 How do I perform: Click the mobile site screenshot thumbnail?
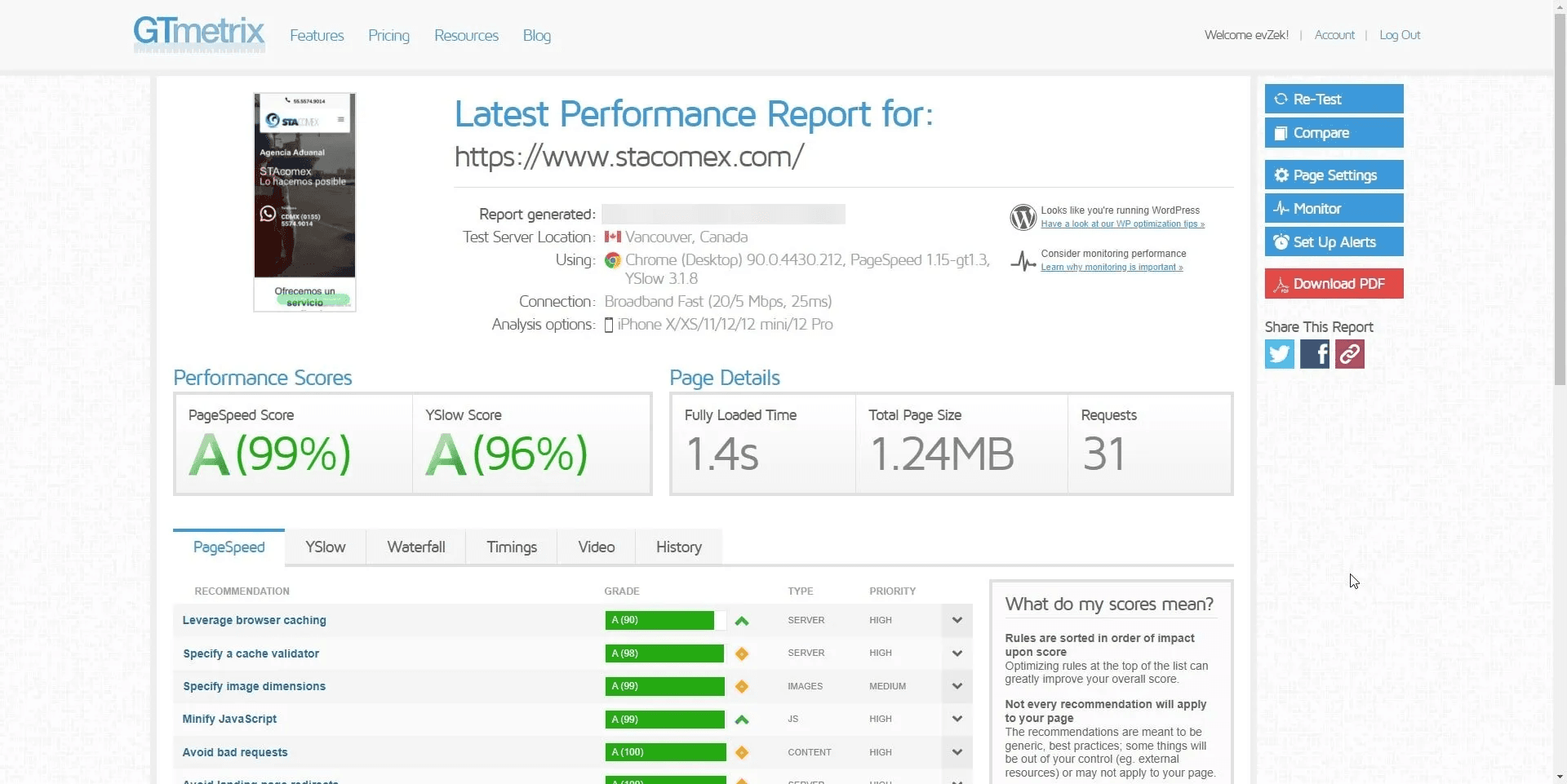coord(304,202)
